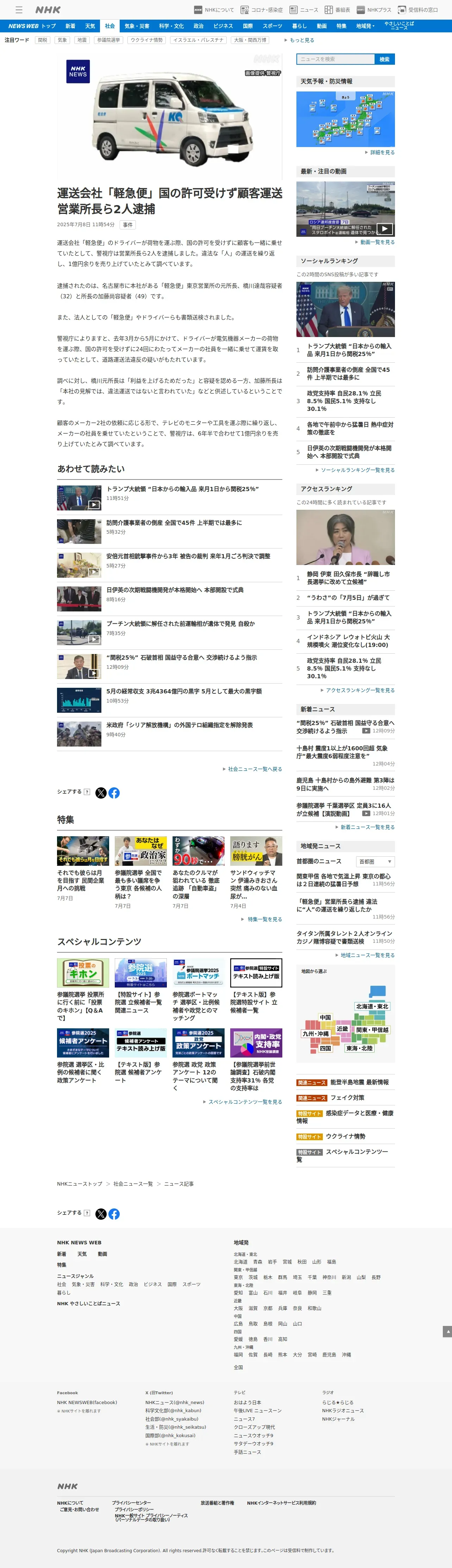Click back-to-top arrow button
The width and height of the screenshot is (452, 1568).
tap(447, 1331)
